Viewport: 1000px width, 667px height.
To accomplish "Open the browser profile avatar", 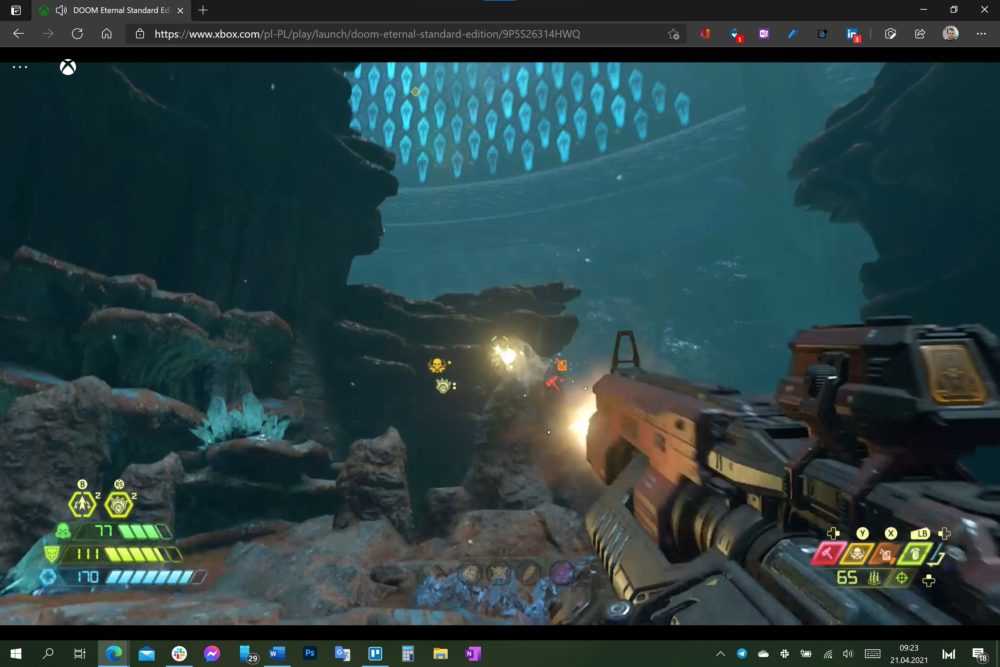I will (x=950, y=34).
